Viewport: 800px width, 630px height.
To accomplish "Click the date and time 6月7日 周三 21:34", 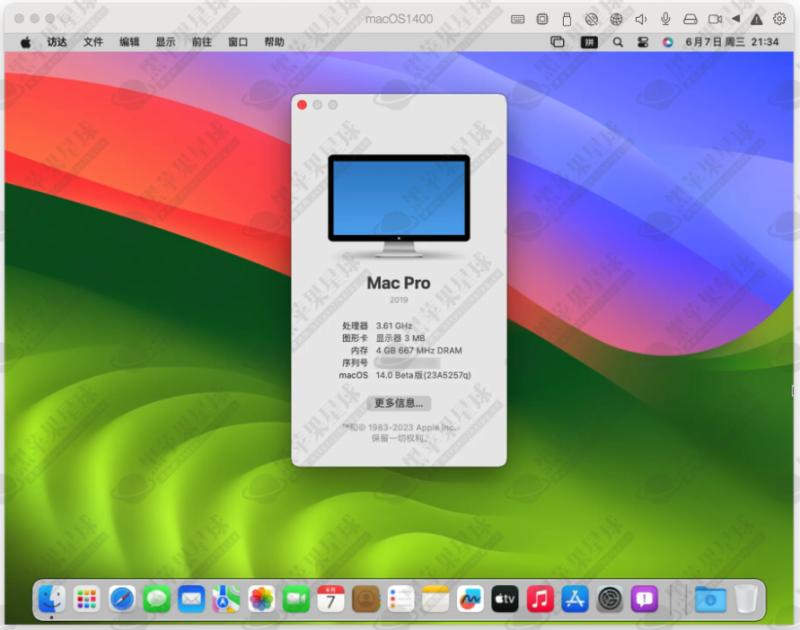I will 732,42.
